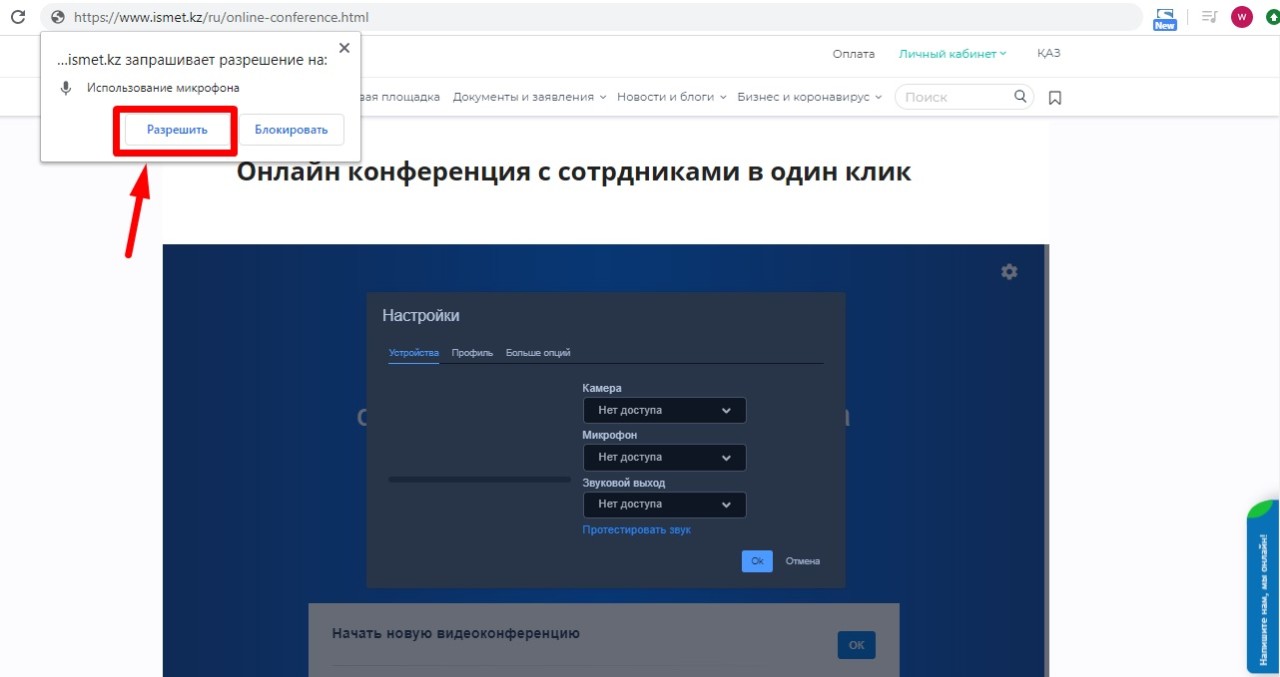1280x677 pixels.
Task: Expand the Звуковой выход dropdown
Action: pyautogui.click(x=664, y=504)
